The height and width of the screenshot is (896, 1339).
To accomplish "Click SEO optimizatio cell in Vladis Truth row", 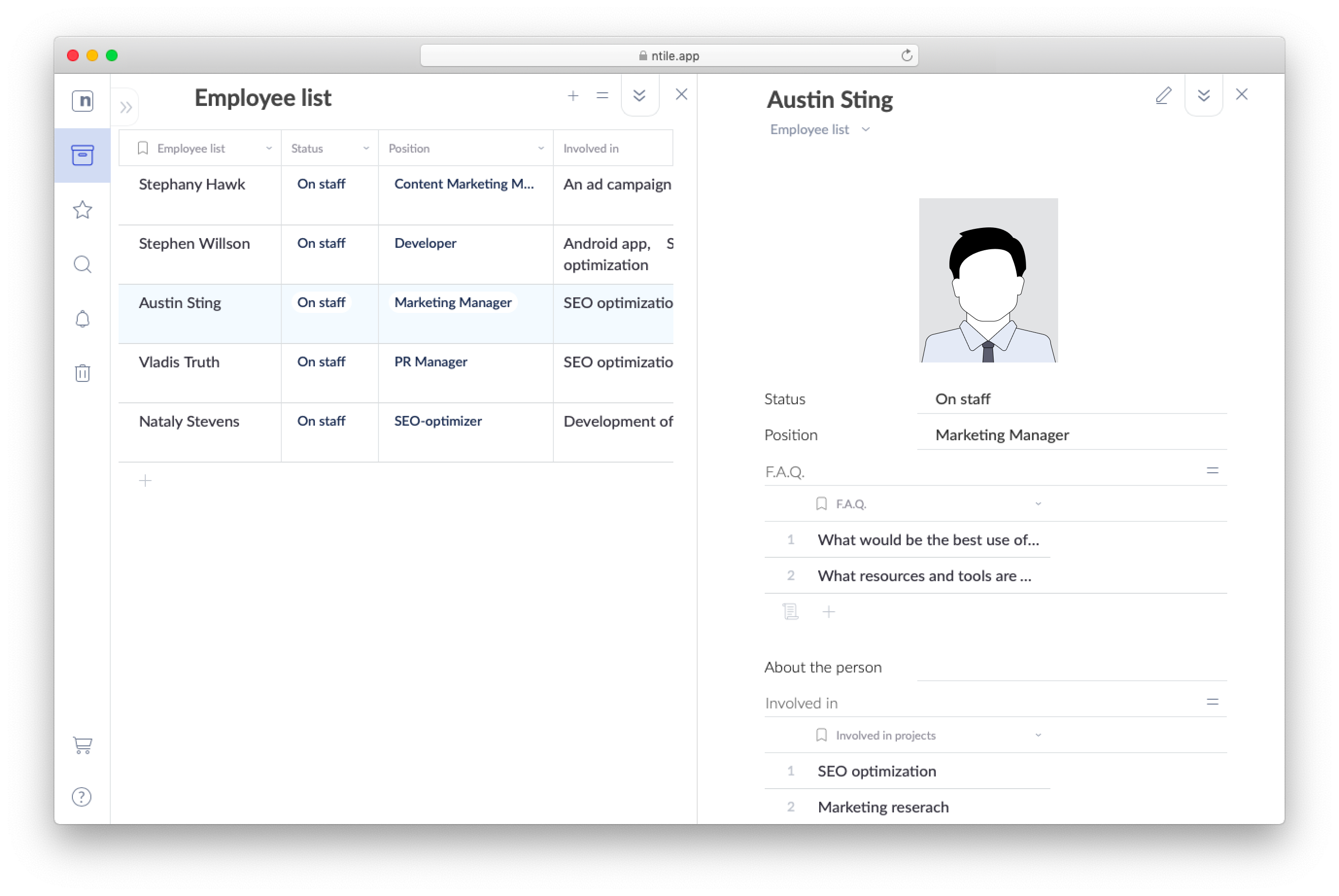I will [618, 362].
